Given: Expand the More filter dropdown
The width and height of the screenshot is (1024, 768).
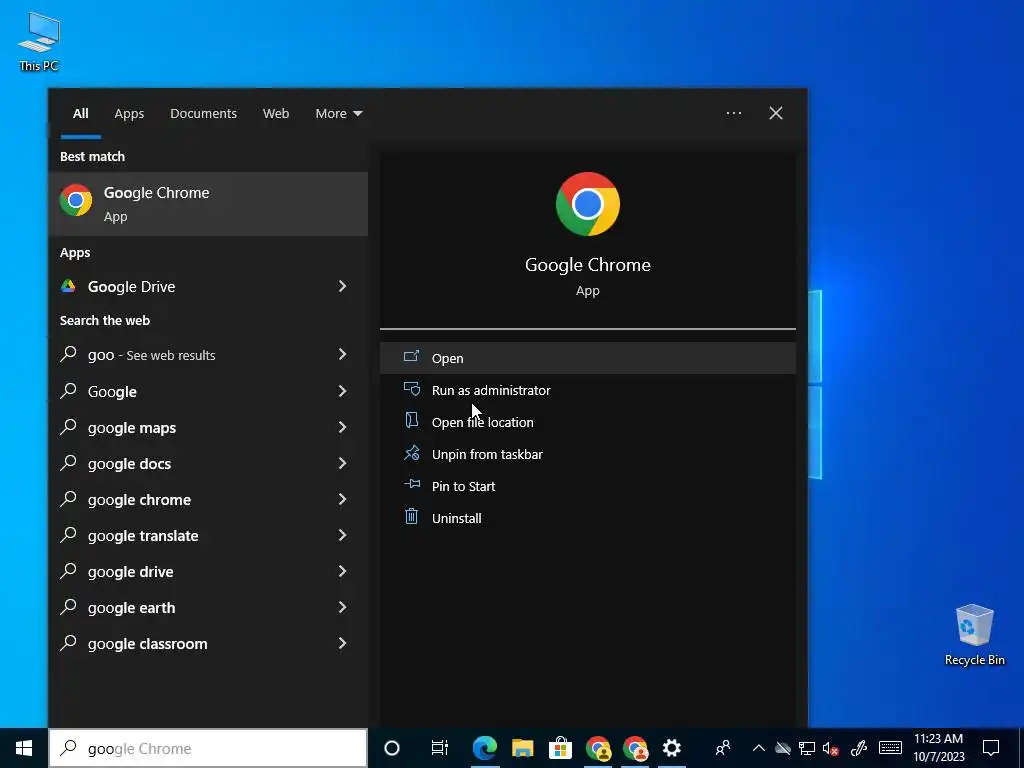Looking at the screenshot, I should point(338,114).
